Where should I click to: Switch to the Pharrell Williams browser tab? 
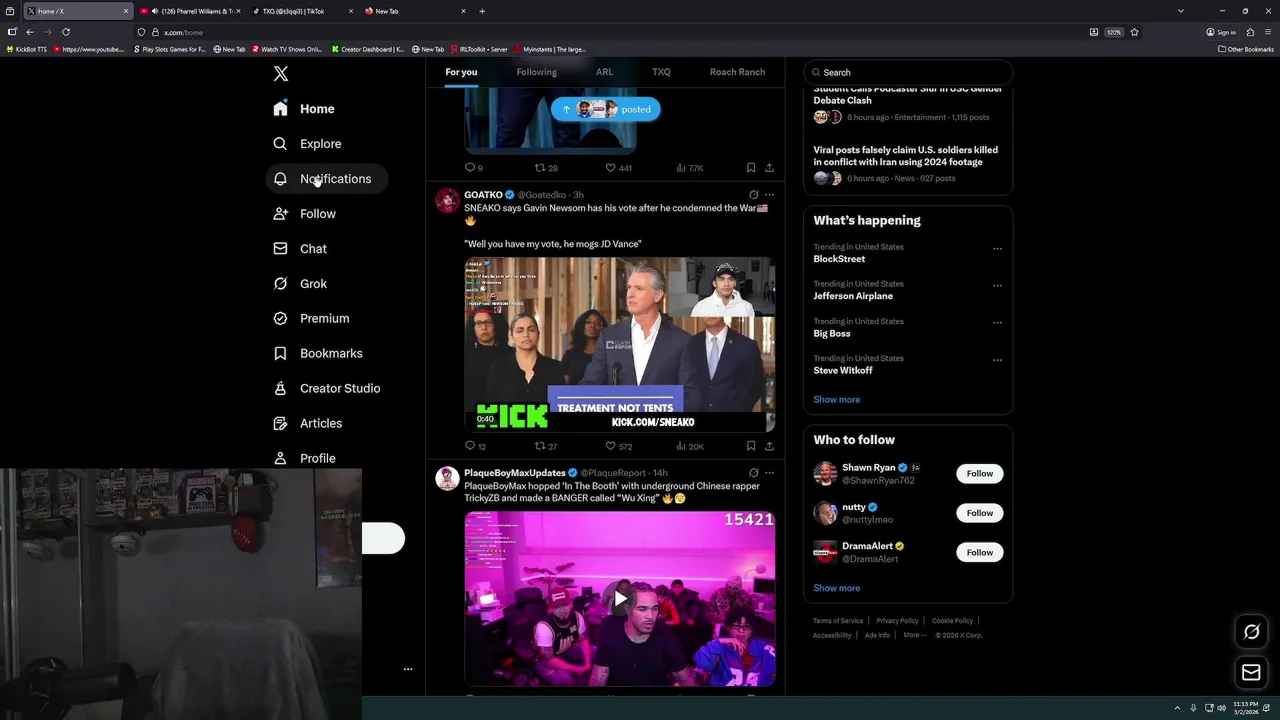click(x=190, y=11)
